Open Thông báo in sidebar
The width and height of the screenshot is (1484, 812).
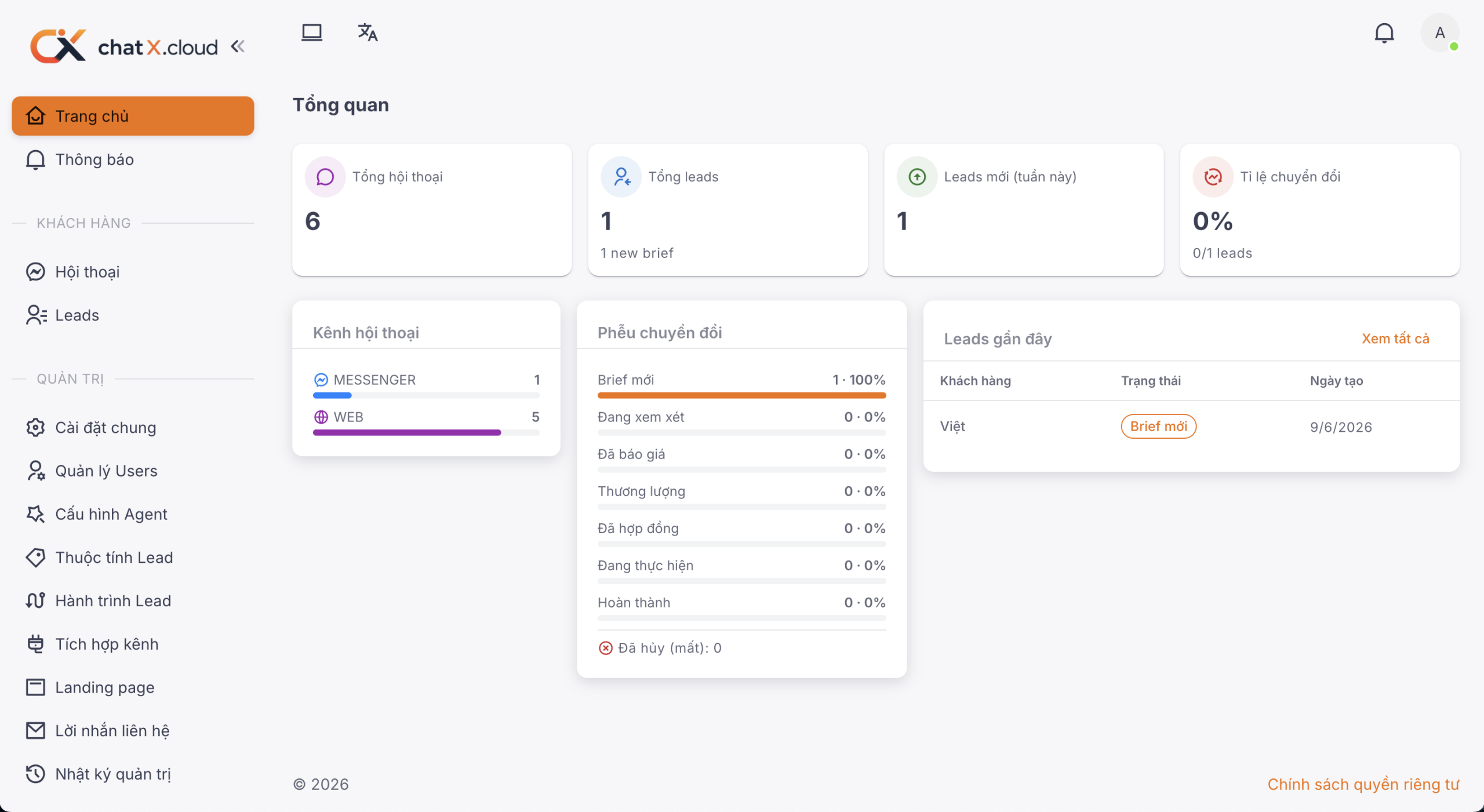[x=133, y=159]
